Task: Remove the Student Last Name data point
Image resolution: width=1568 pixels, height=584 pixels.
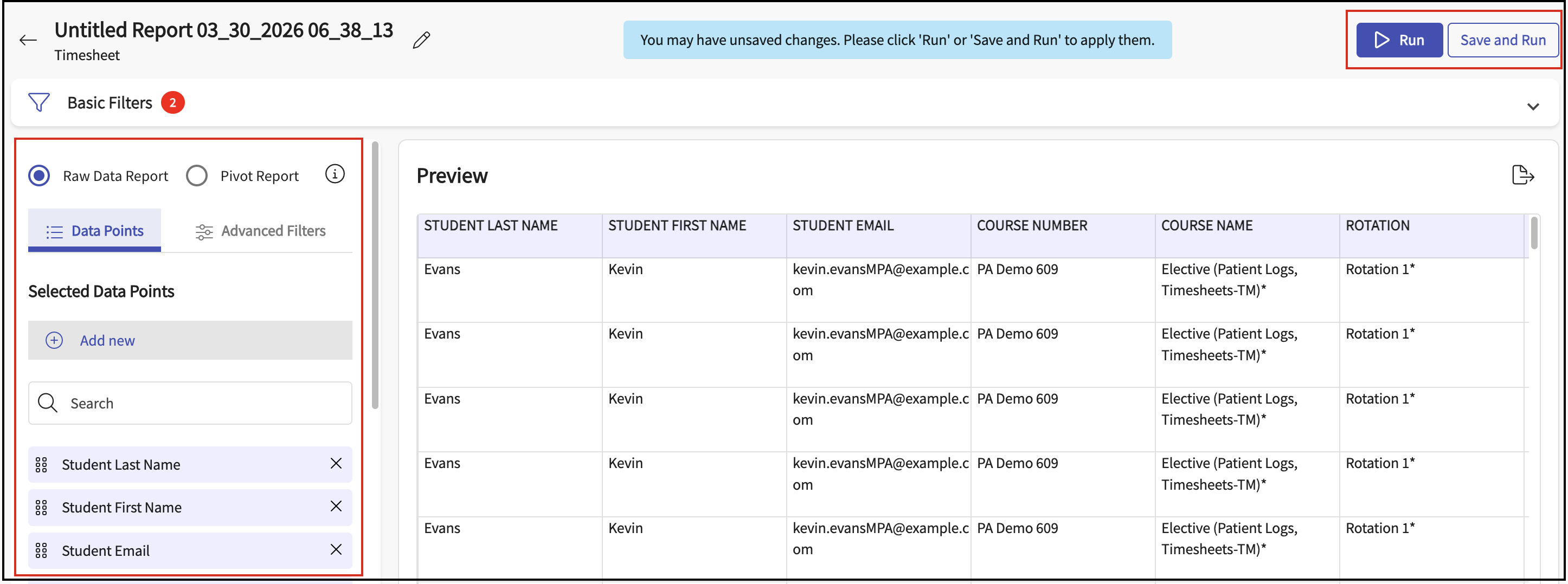Action: (x=336, y=464)
